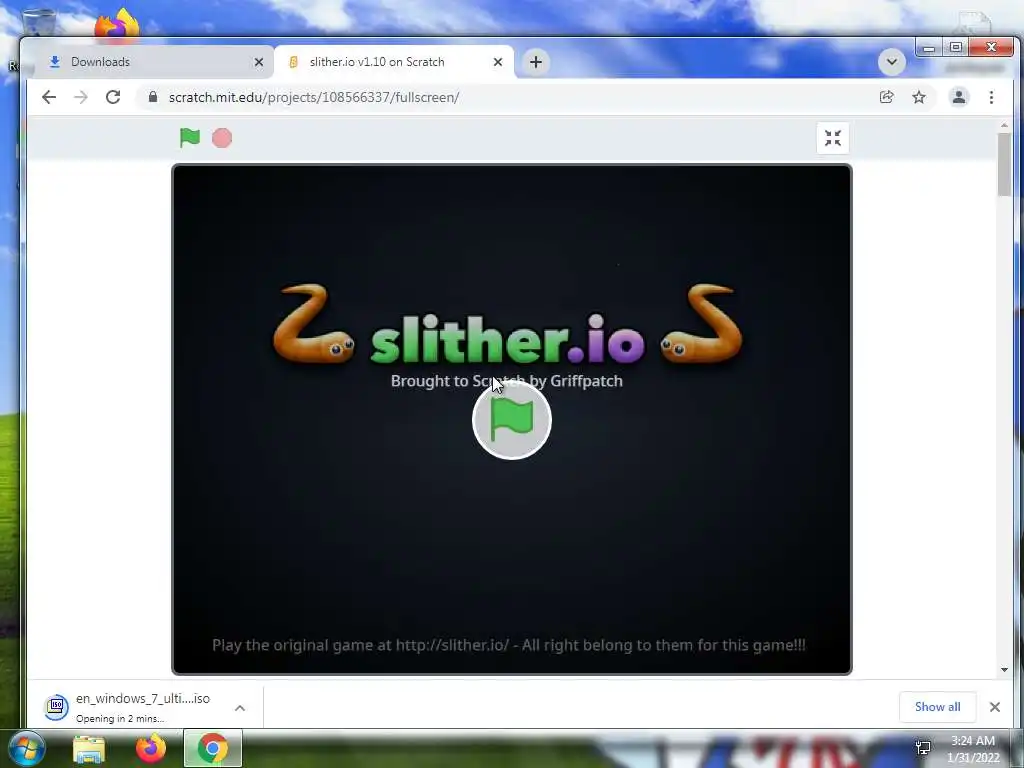The height and width of the screenshot is (768, 1024).
Task: Click the address bar URL
Action: click(x=313, y=97)
